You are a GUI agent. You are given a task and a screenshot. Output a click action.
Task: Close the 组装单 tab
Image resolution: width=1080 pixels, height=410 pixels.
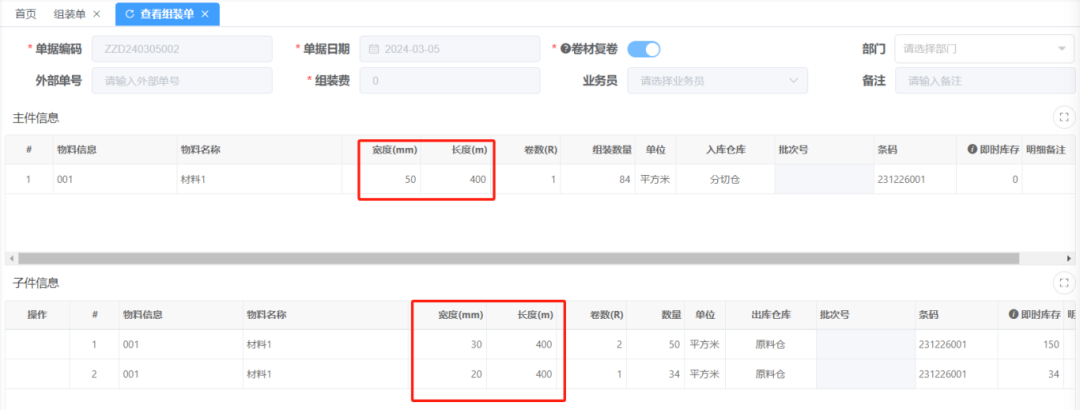96,14
